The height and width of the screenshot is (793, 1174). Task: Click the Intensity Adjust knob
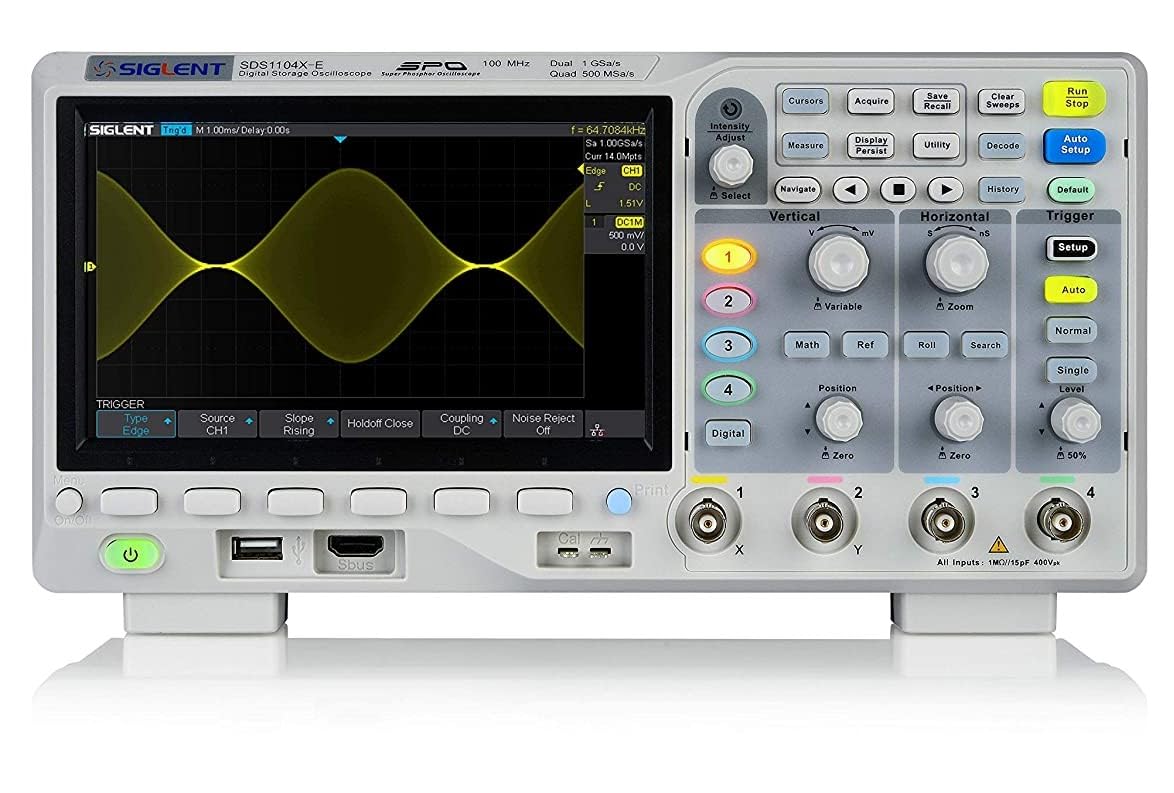click(x=731, y=165)
